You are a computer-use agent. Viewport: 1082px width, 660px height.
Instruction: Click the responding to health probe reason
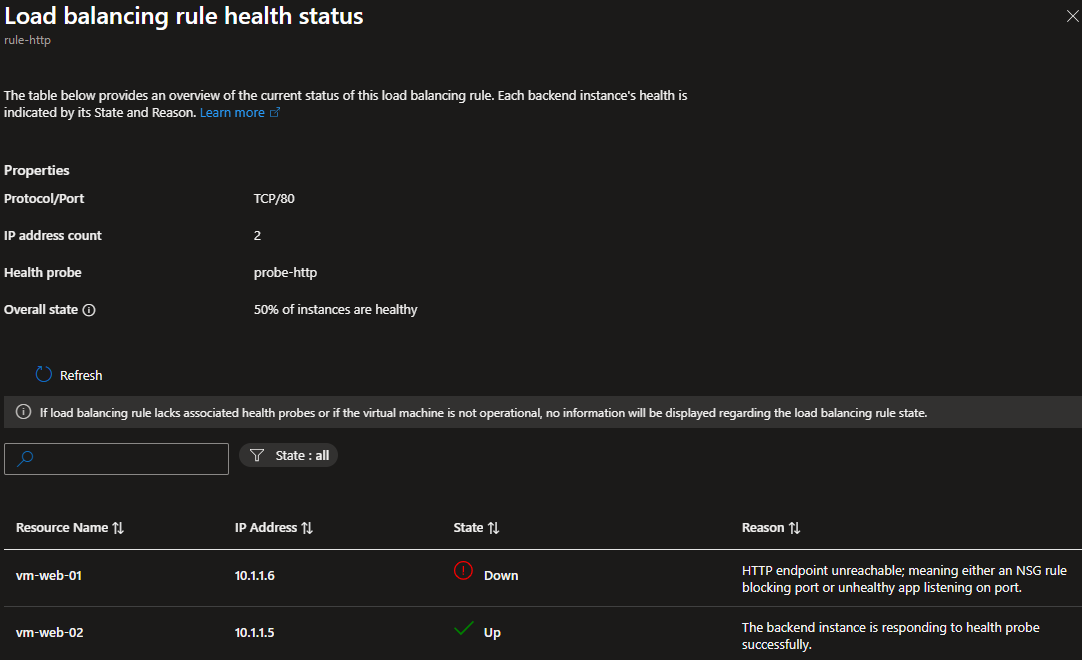(891, 636)
